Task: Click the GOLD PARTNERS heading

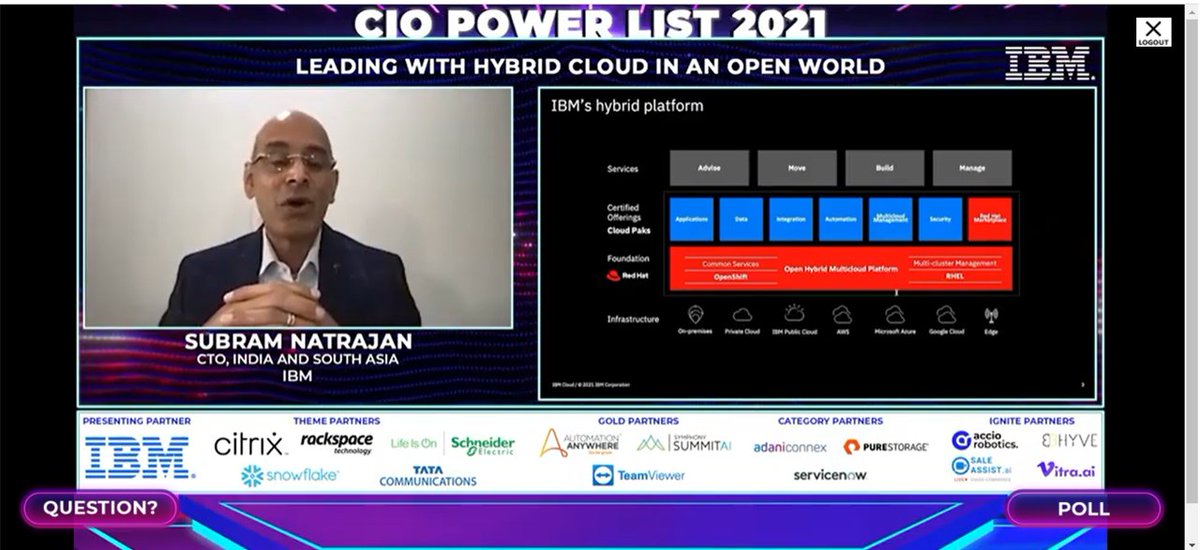Action: click(x=638, y=421)
